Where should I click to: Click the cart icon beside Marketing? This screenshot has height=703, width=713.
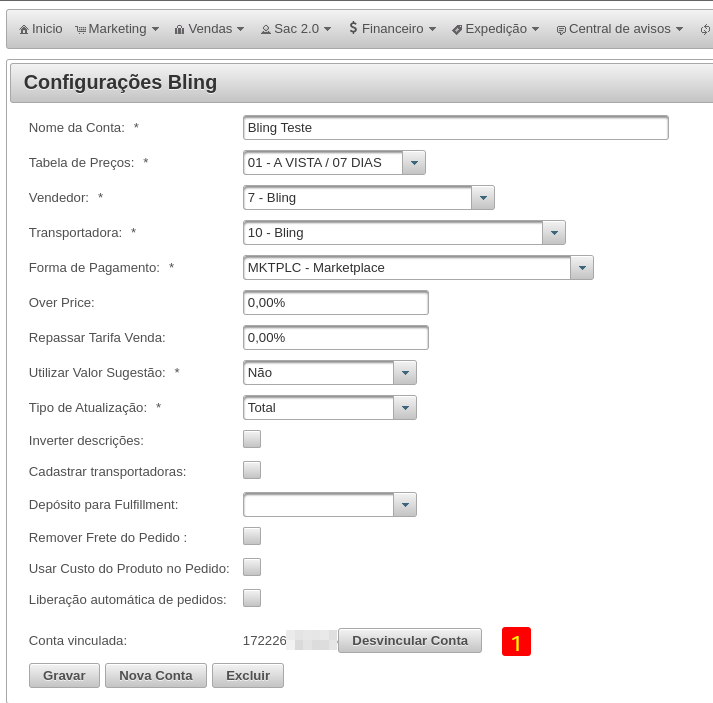click(80, 30)
